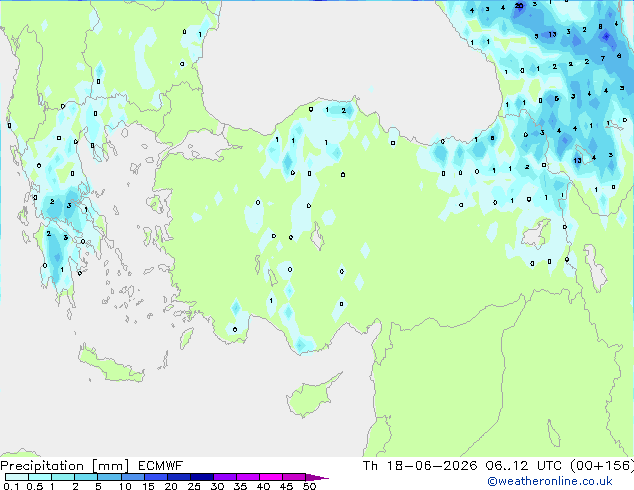This screenshot has width=634, height=490.
Task: Click the 10–15 mm blue legend swatch
Action: [132, 477]
